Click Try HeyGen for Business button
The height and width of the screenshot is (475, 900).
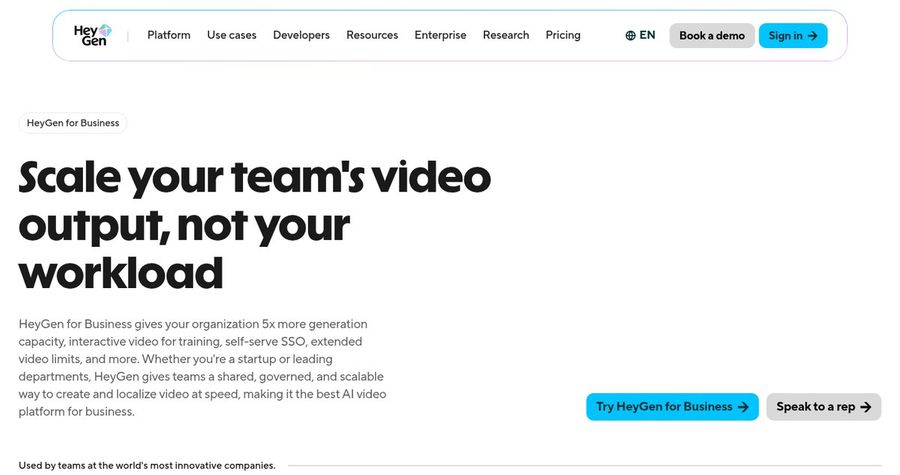[x=672, y=407]
